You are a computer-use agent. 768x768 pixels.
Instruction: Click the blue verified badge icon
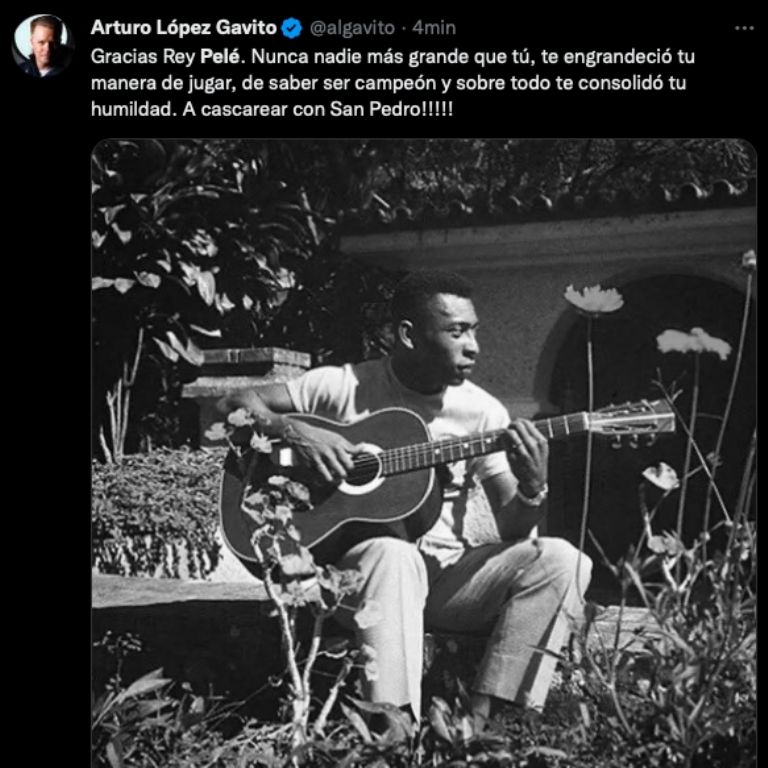[x=292, y=28]
